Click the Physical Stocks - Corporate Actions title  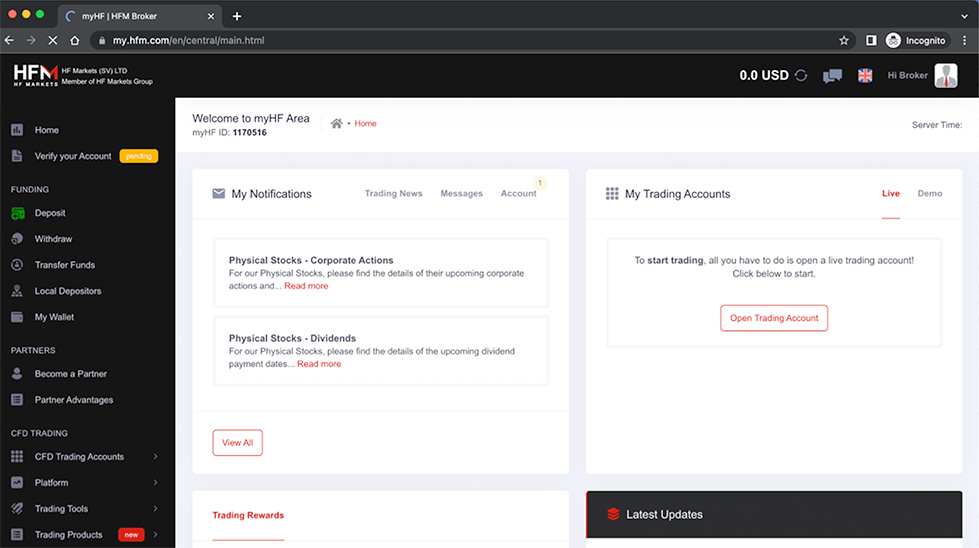pos(311,260)
